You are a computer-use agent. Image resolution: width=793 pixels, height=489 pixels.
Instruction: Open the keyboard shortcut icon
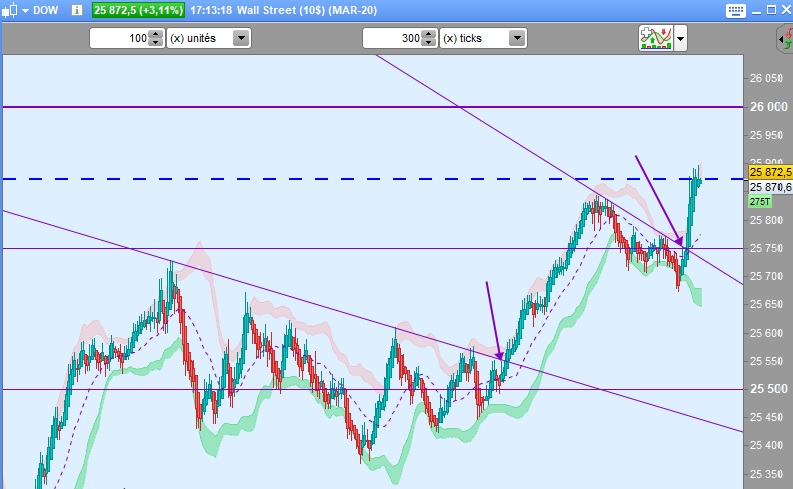click(x=735, y=11)
